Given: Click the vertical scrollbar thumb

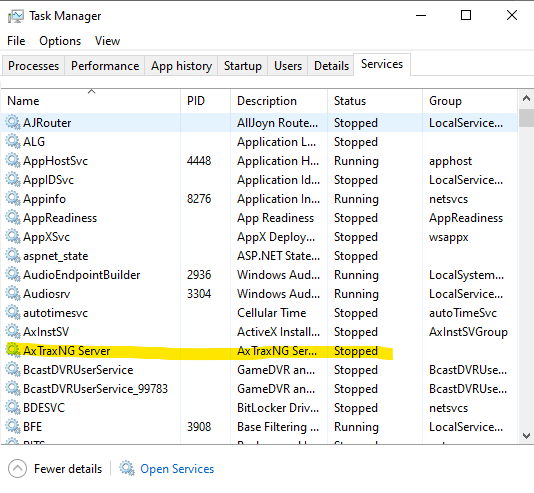Looking at the screenshot, I should [x=526, y=118].
